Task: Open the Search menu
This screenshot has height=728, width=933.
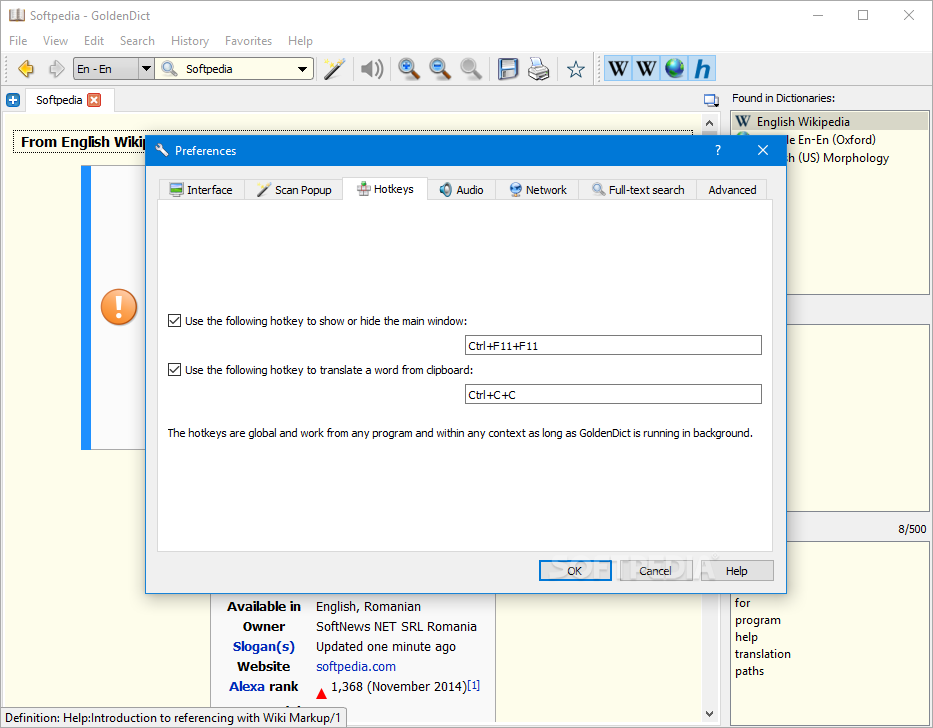Action: tap(137, 40)
